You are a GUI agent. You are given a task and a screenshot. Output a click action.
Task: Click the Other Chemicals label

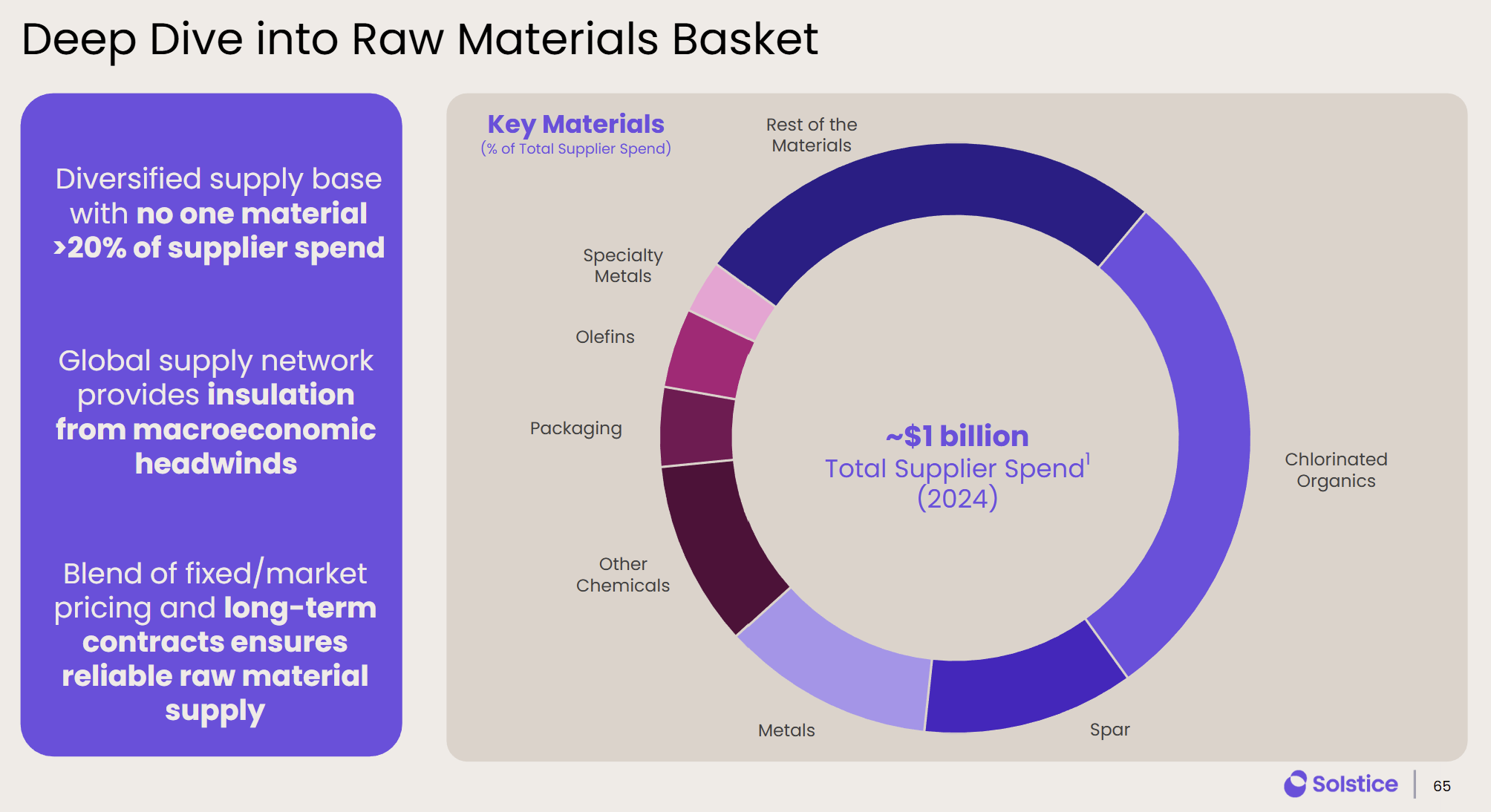tap(623, 574)
